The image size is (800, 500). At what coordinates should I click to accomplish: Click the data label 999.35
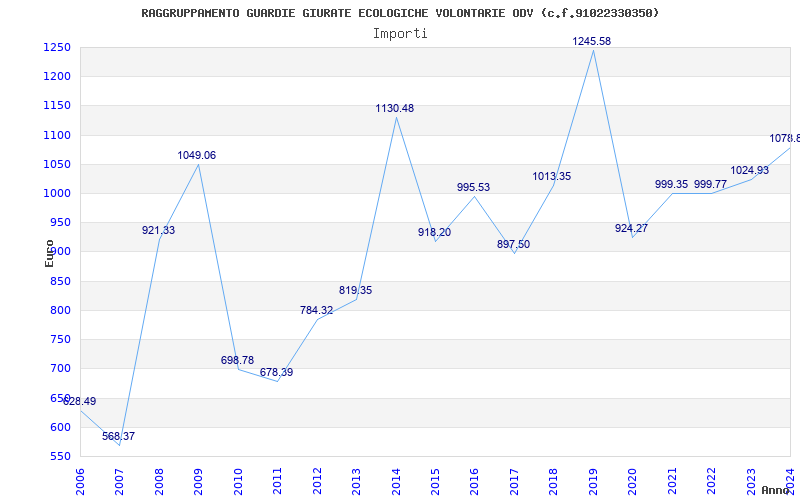(671, 184)
